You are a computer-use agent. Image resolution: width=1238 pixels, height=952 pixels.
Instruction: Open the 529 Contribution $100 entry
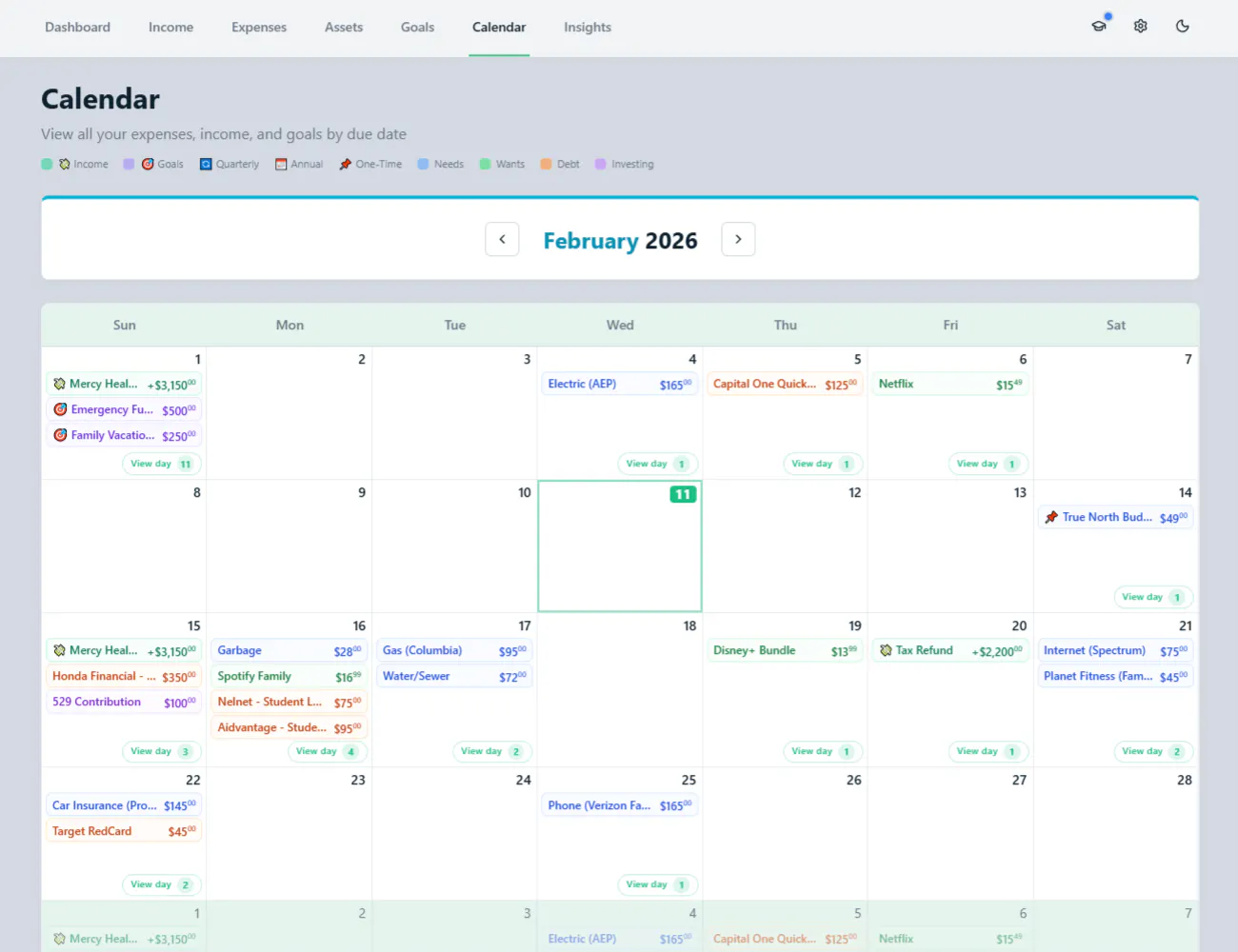pyautogui.click(x=124, y=702)
